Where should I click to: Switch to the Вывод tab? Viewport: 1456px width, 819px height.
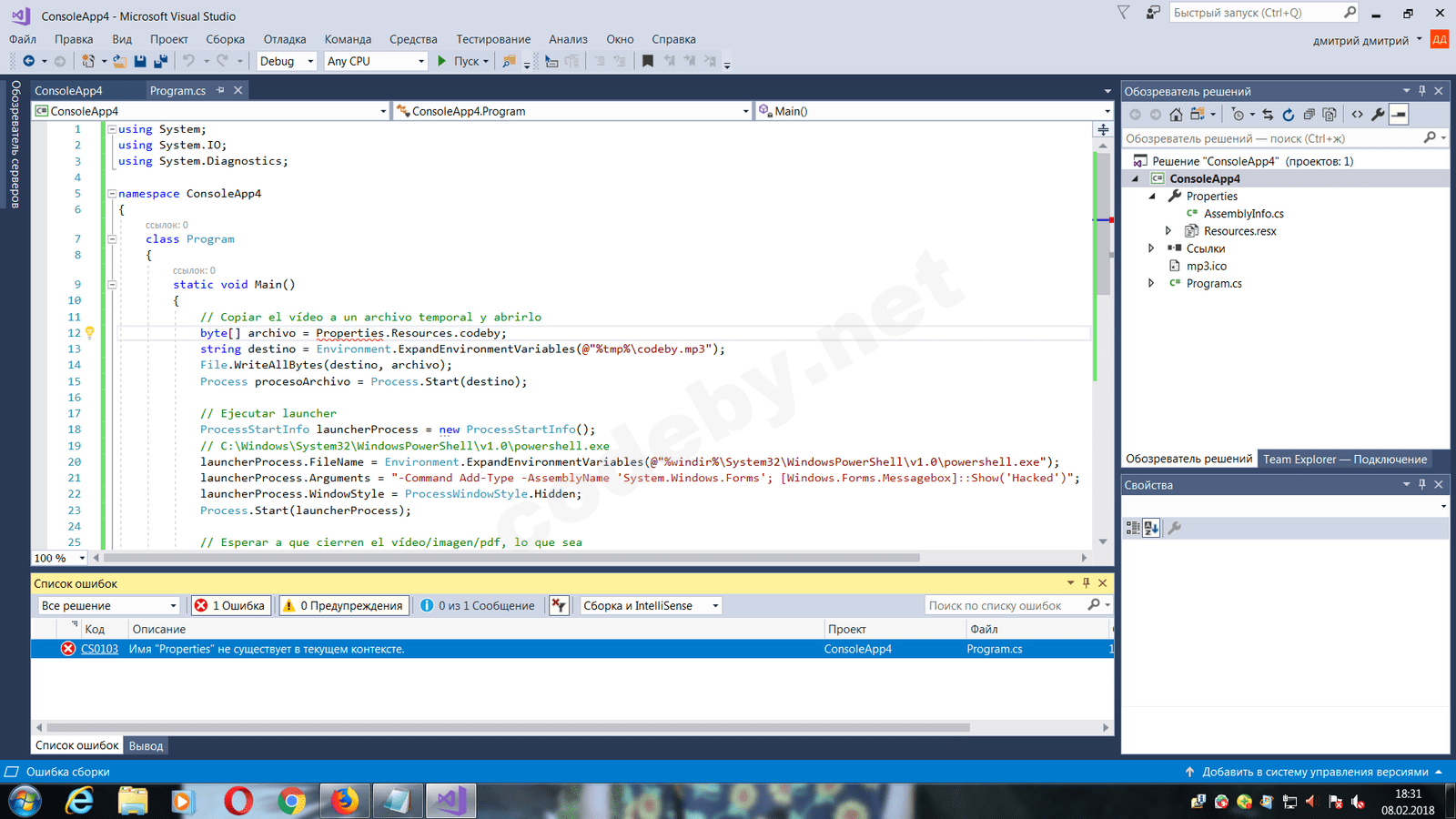coord(146,746)
